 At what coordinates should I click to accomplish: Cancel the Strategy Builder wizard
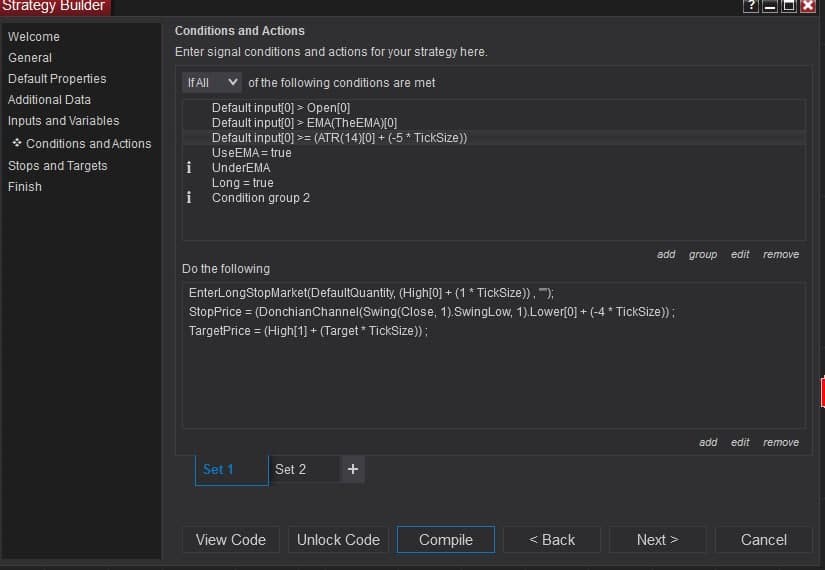point(763,539)
